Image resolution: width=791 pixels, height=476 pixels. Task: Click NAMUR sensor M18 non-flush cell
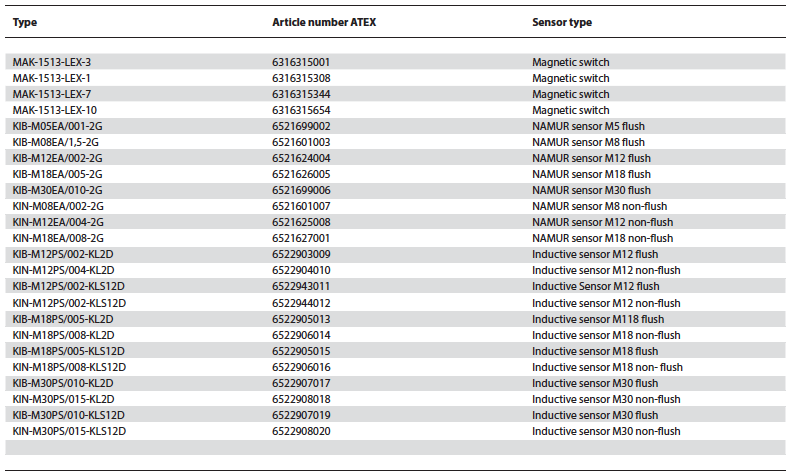pos(602,238)
